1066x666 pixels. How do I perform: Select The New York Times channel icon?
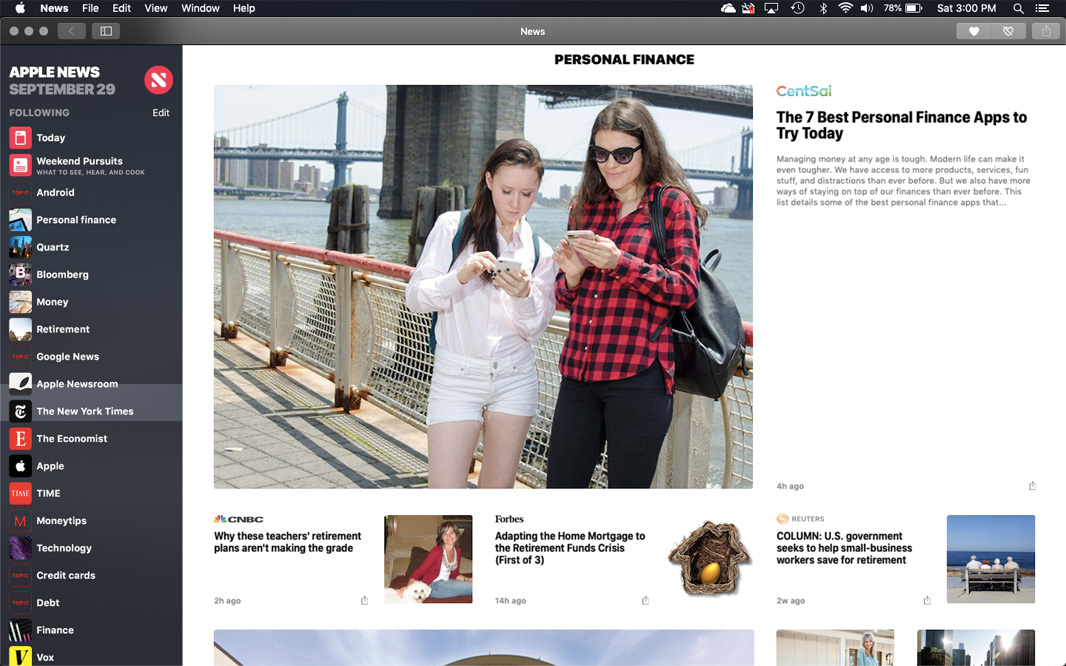tap(20, 411)
